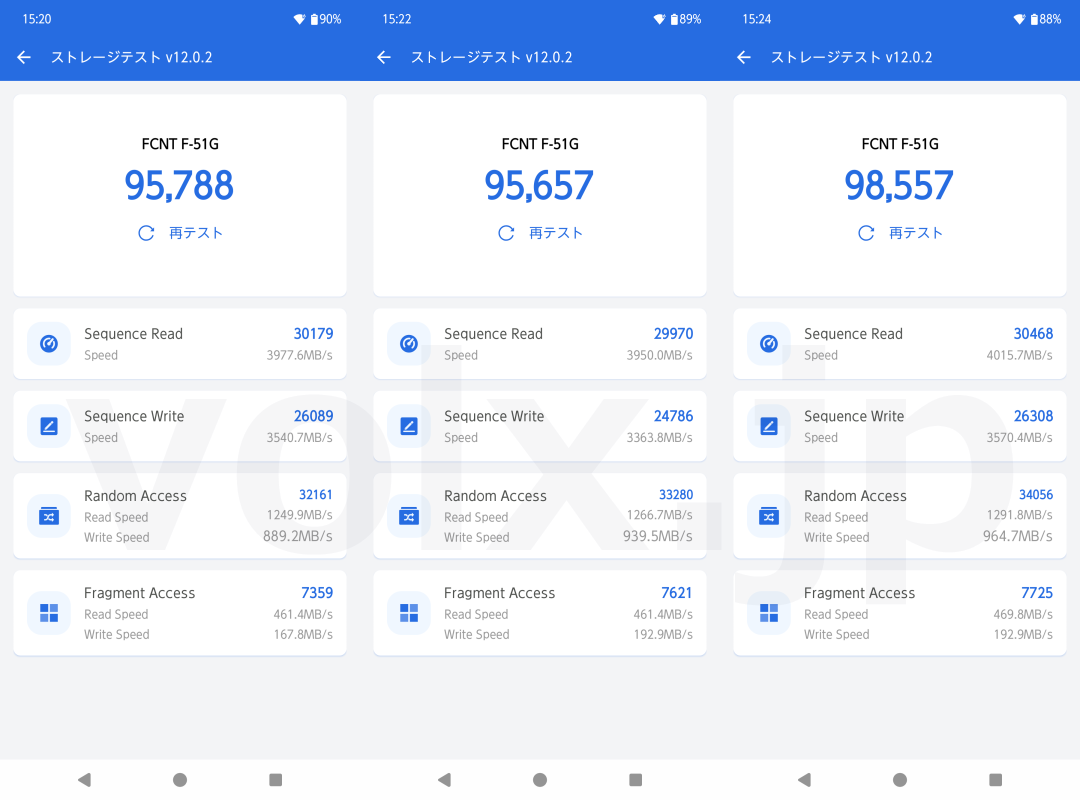The height and width of the screenshot is (800, 1080).
Task: Tap the battery icon showing 90%
Action: pyautogui.click(x=314, y=19)
